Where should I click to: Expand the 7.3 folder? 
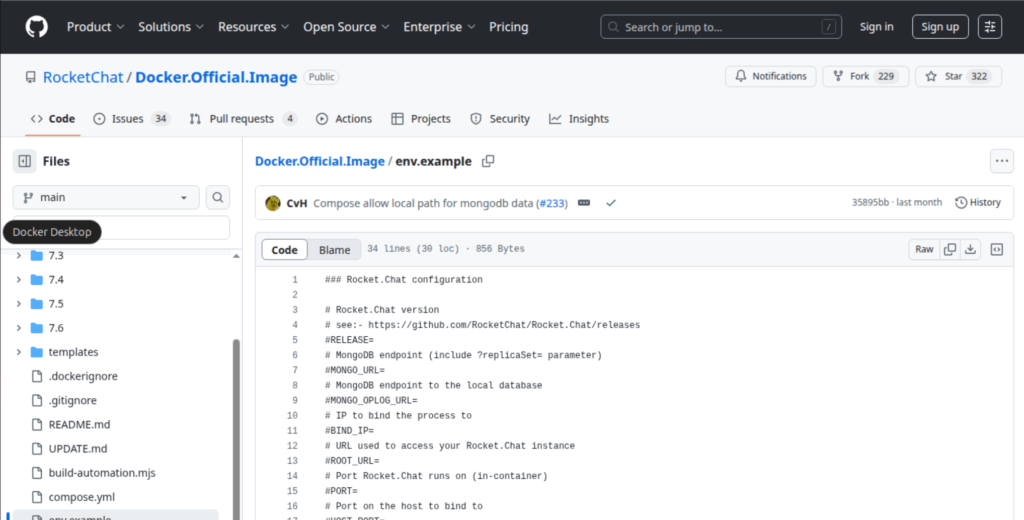pyautogui.click(x=18, y=255)
